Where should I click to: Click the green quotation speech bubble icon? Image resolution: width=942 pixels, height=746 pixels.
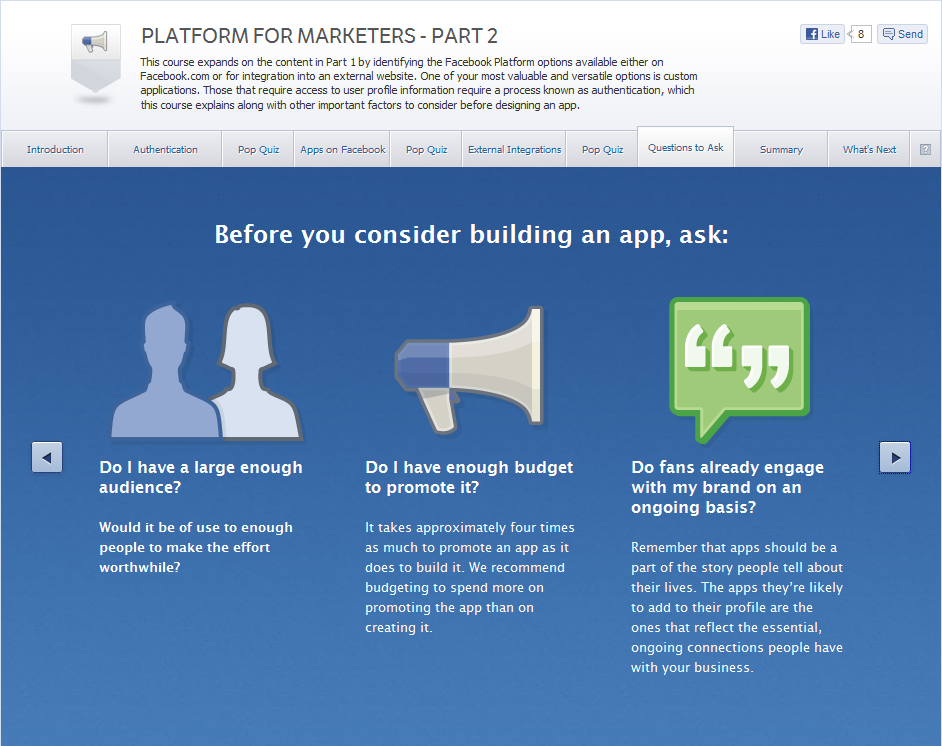(740, 370)
